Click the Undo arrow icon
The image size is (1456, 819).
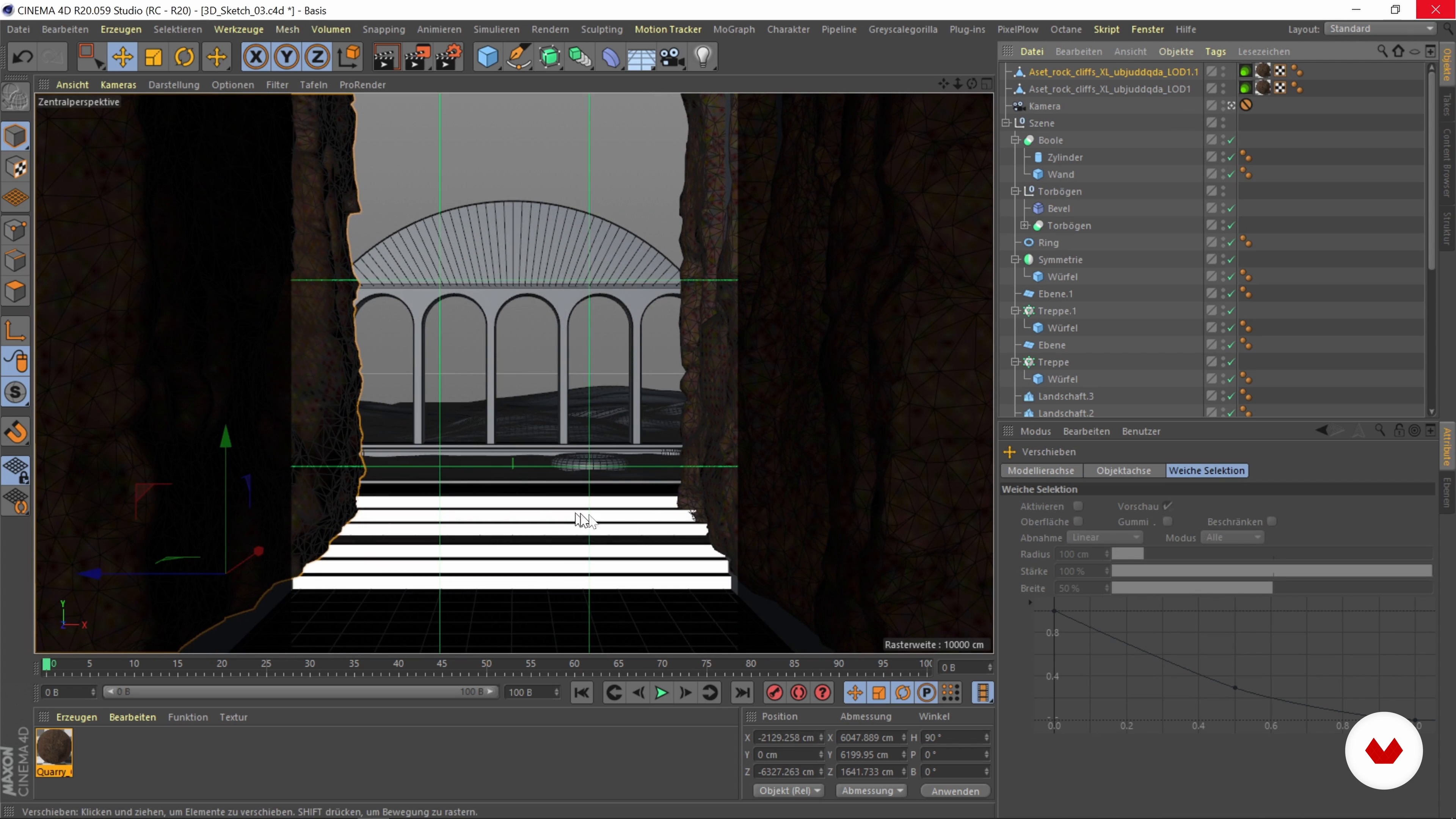pyautogui.click(x=23, y=56)
